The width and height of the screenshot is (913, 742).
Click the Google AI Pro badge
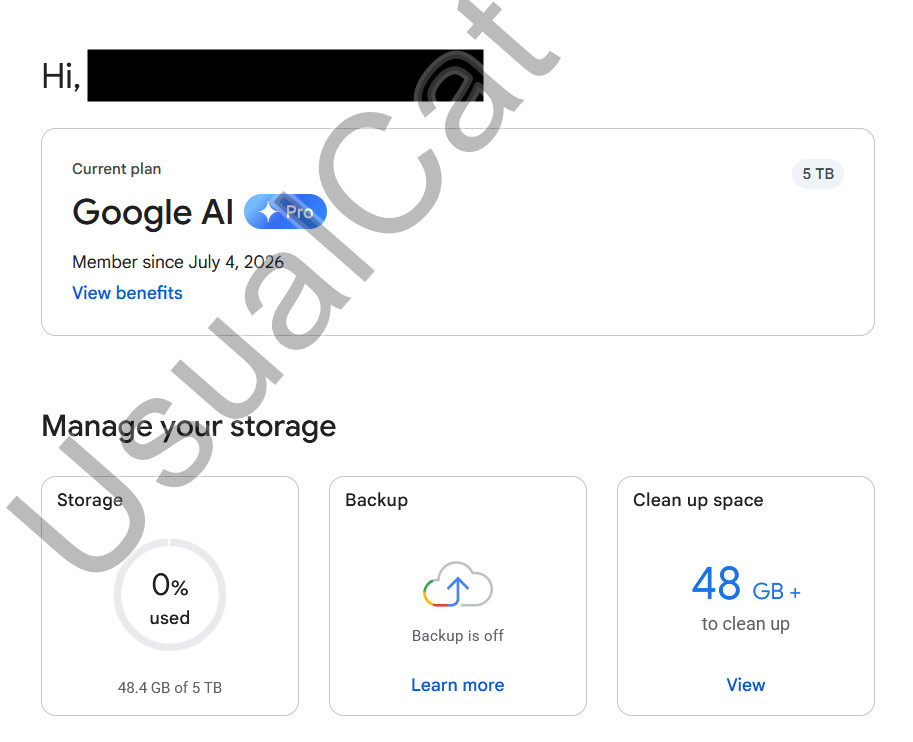pos(285,211)
